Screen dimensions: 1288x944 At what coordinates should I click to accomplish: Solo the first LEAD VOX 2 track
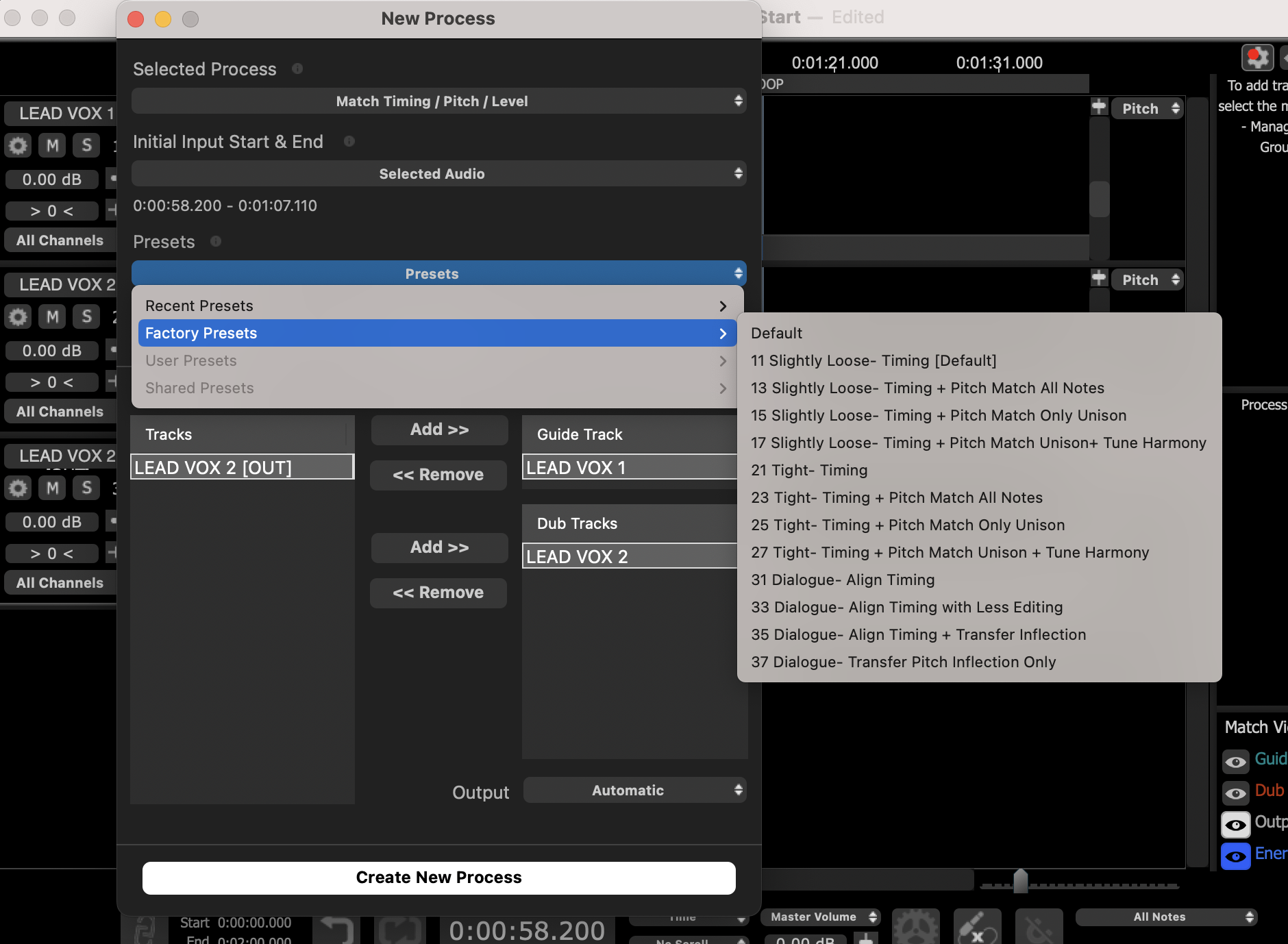86,316
